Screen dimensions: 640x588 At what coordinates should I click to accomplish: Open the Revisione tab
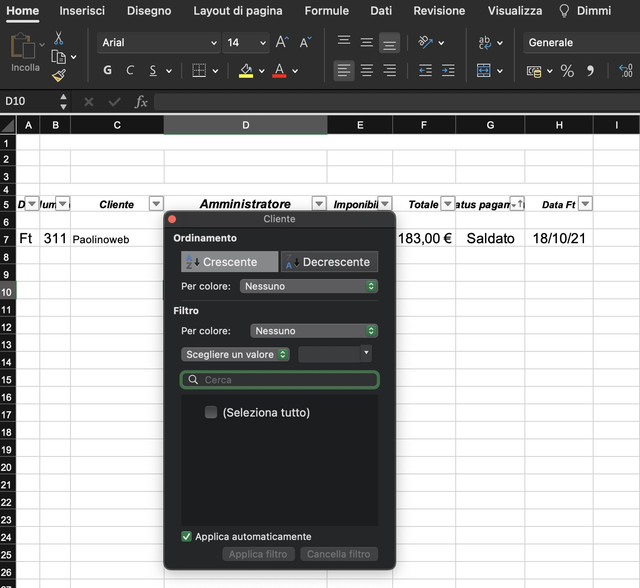(439, 11)
